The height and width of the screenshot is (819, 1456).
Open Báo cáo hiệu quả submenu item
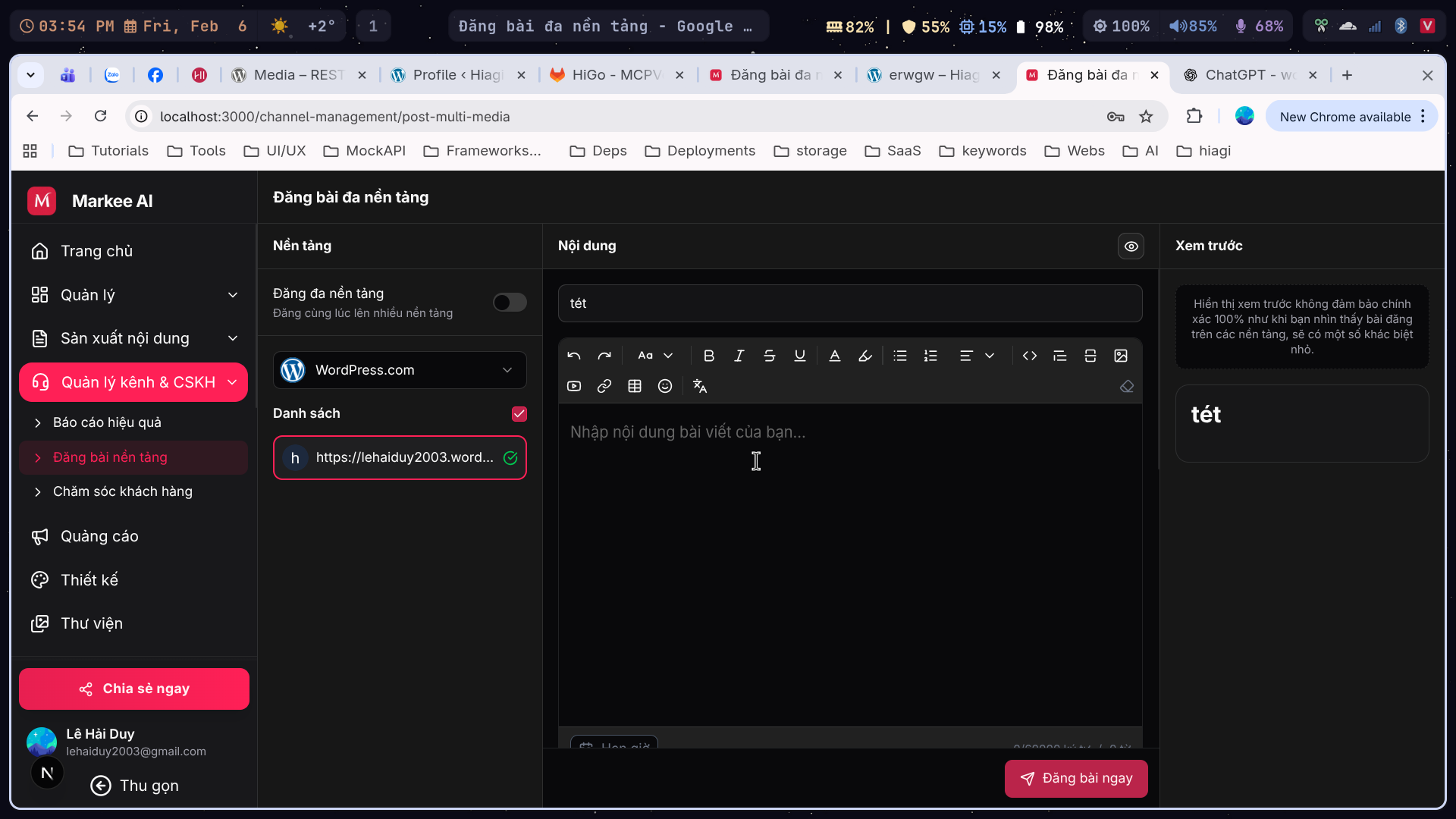coord(107,422)
